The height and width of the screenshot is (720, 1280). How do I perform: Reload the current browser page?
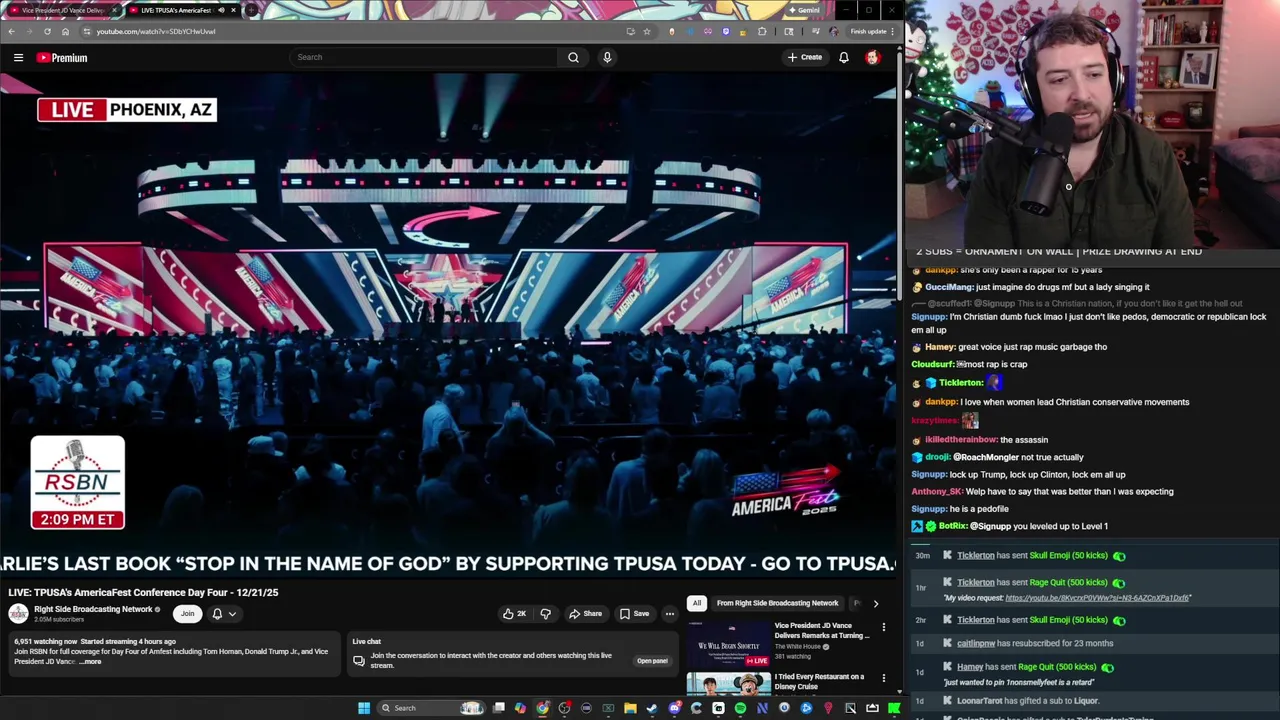coord(47,31)
